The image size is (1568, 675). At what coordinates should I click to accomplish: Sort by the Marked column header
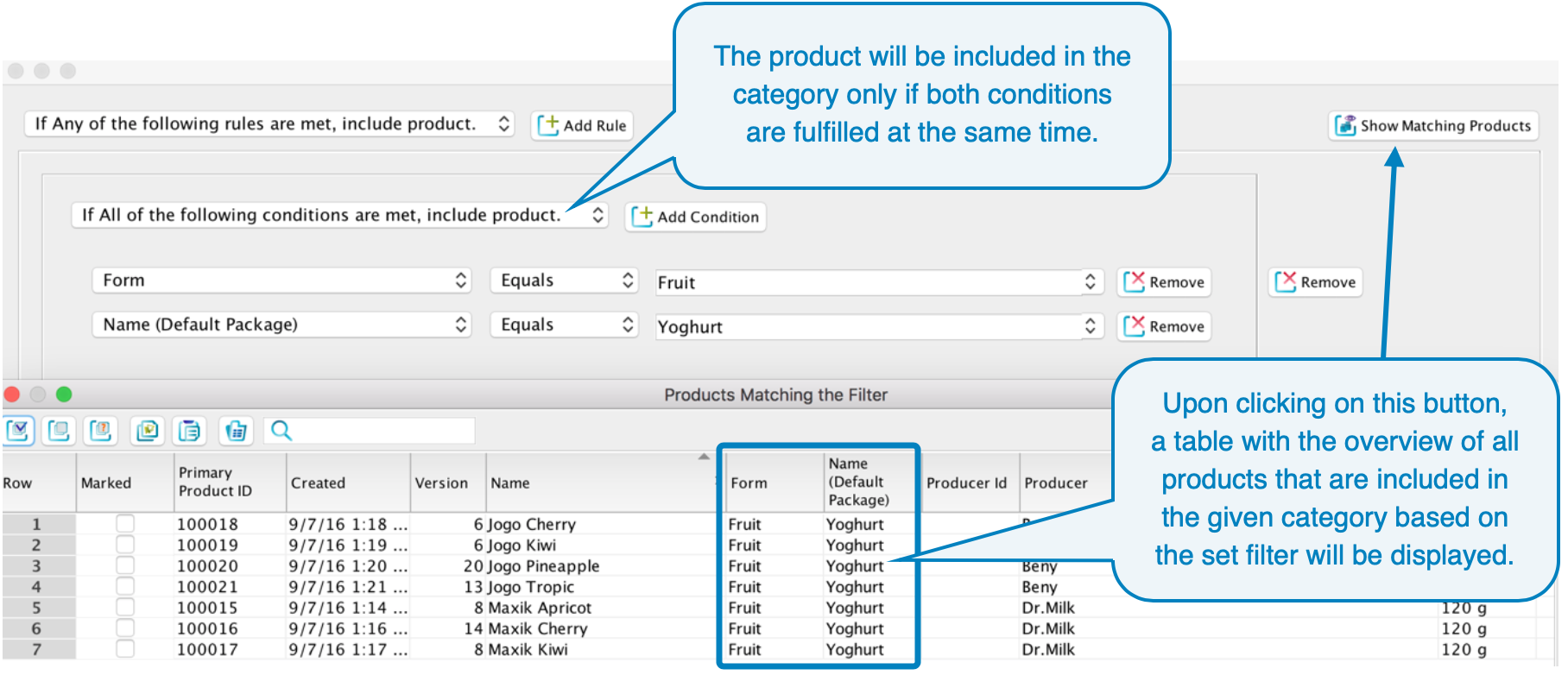tap(125, 483)
